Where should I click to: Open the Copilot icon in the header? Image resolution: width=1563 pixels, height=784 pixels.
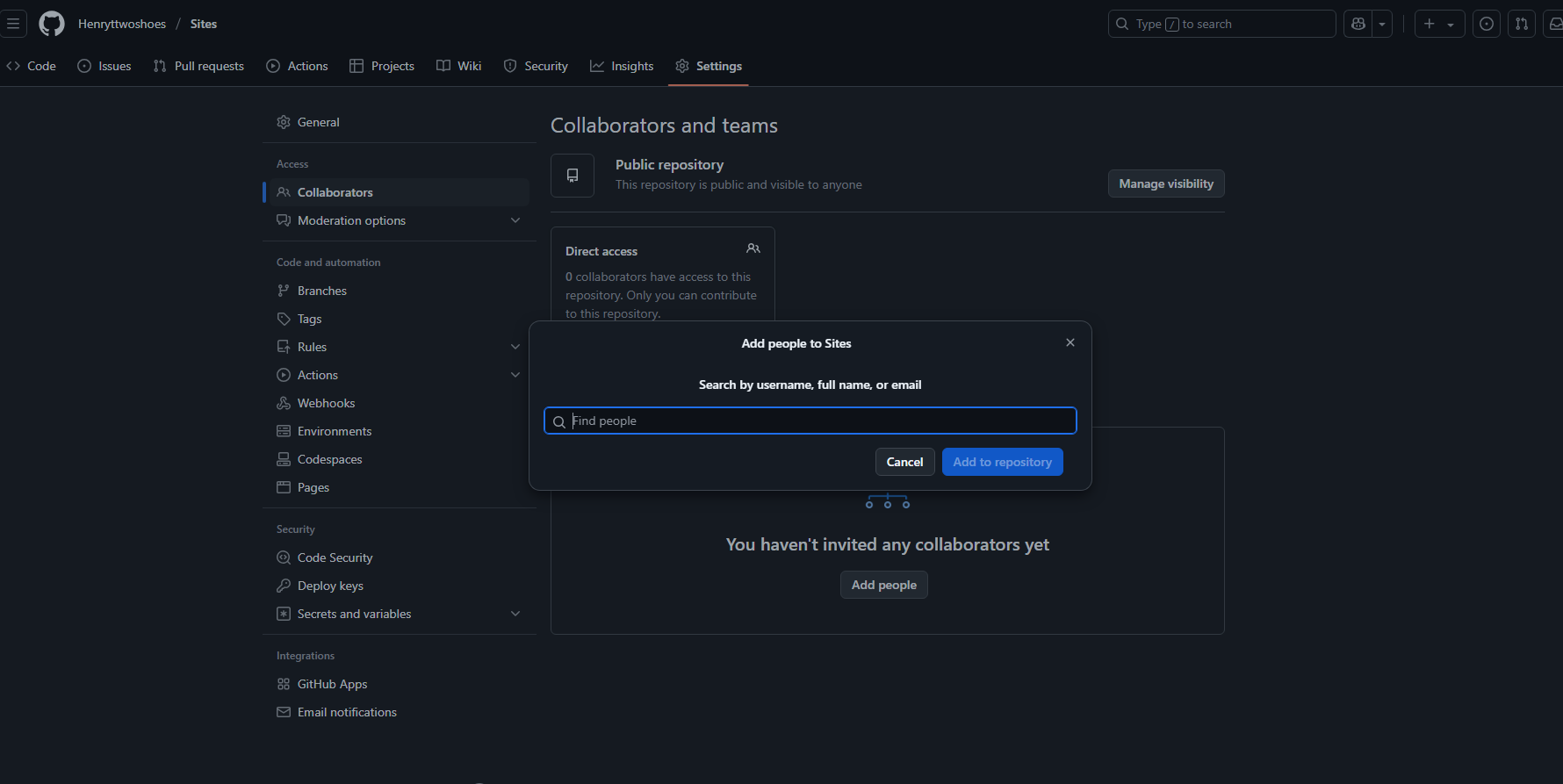[1358, 24]
